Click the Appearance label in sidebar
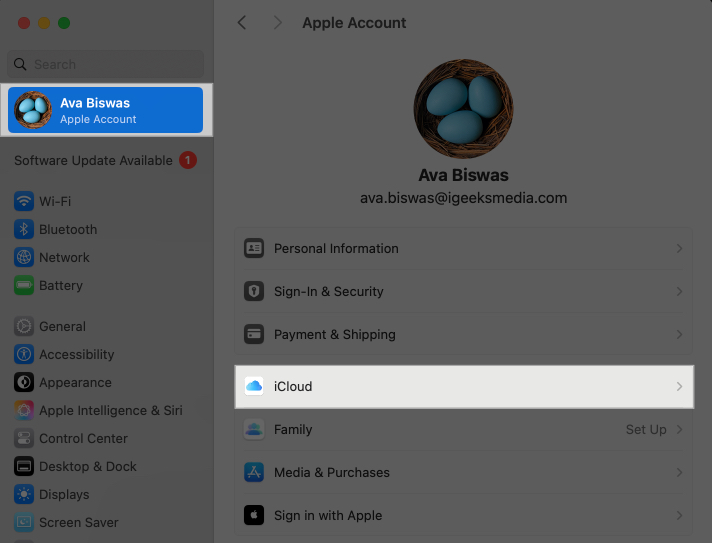This screenshot has width=712, height=543. point(75,383)
